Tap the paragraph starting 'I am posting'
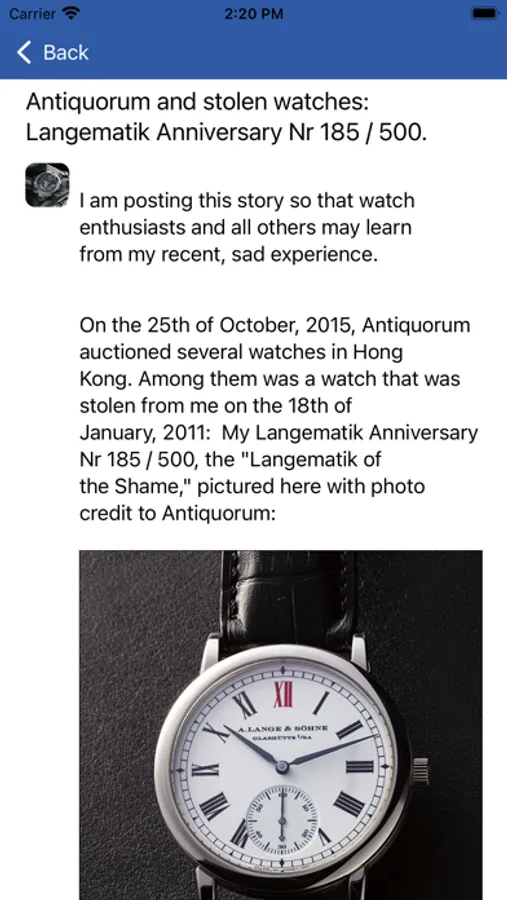 [247, 228]
